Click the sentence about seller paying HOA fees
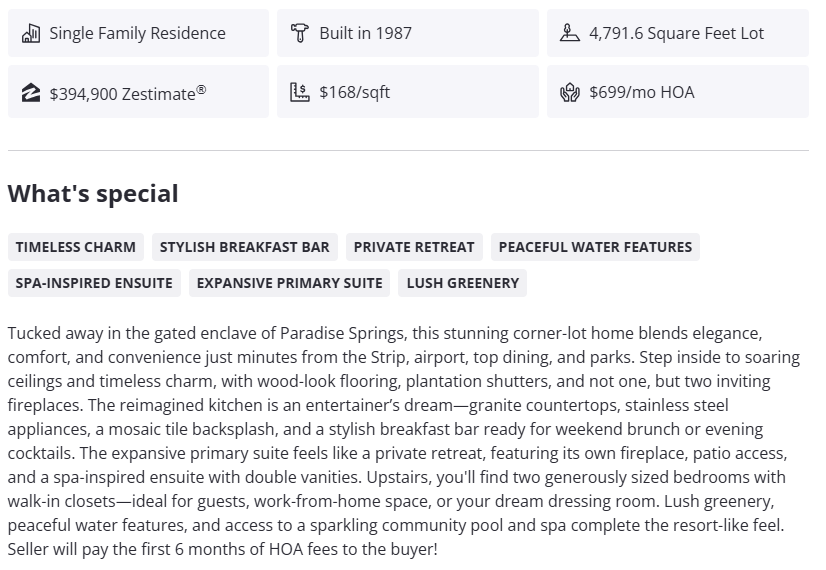 [x=222, y=549]
